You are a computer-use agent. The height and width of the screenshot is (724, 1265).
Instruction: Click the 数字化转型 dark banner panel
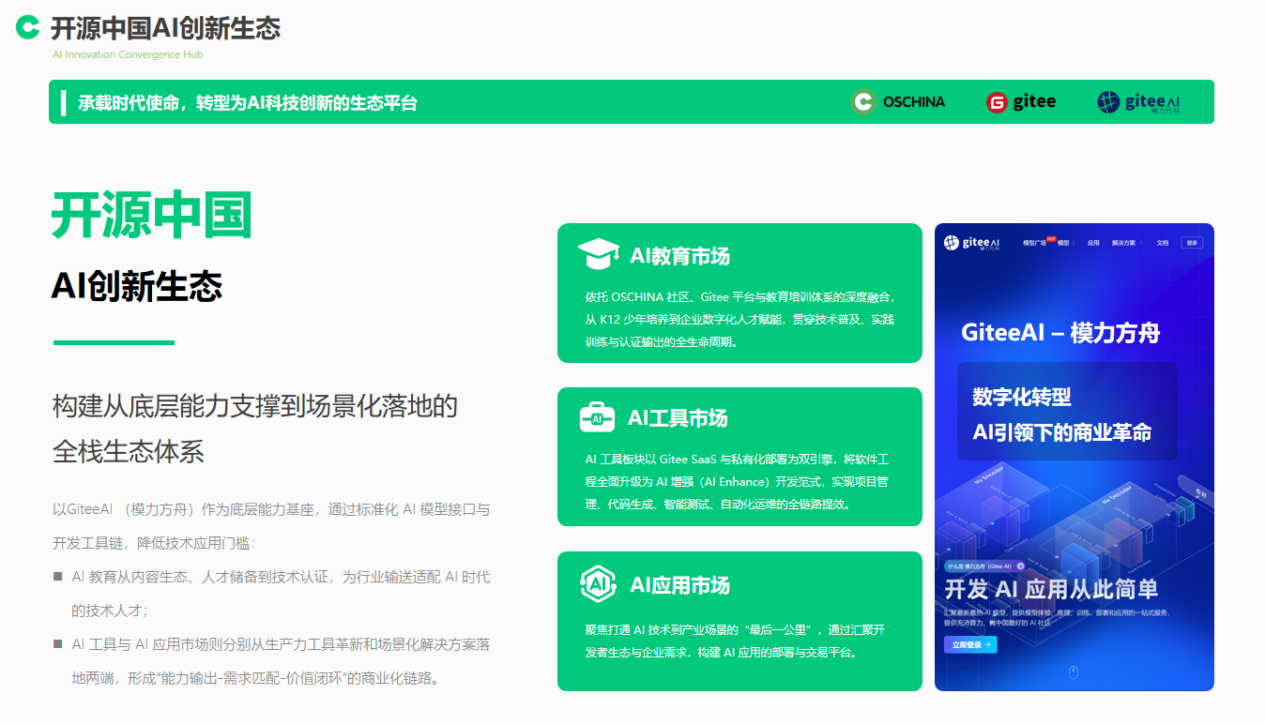pos(1066,412)
